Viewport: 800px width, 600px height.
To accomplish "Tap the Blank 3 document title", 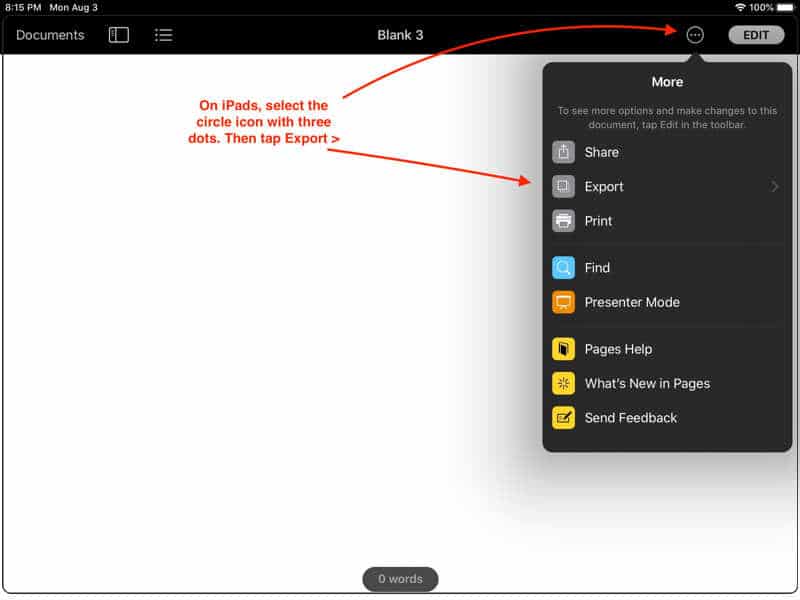I will coord(400,35).
